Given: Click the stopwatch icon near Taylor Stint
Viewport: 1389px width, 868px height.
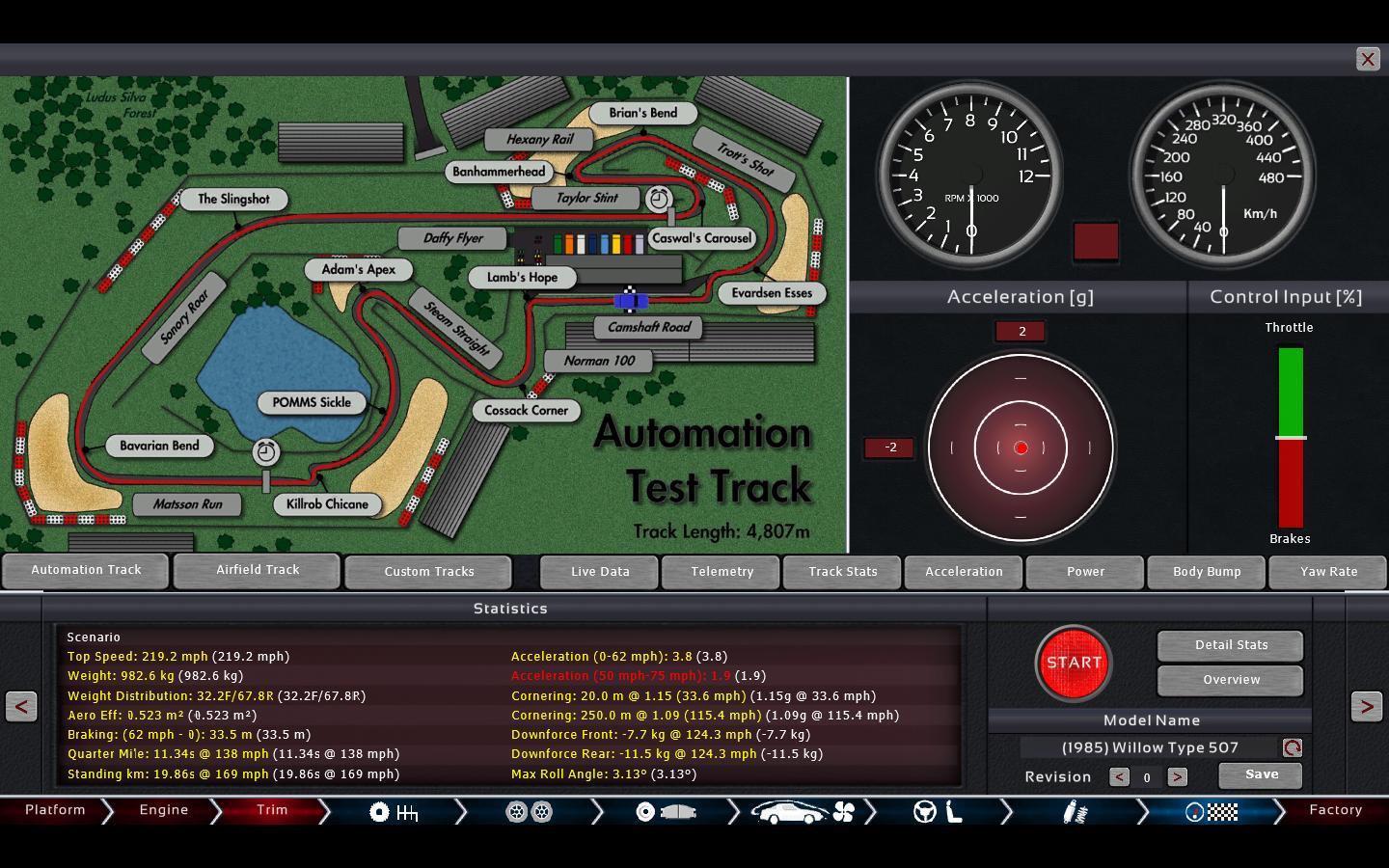Looking at the screenshot, I should 659,199.
